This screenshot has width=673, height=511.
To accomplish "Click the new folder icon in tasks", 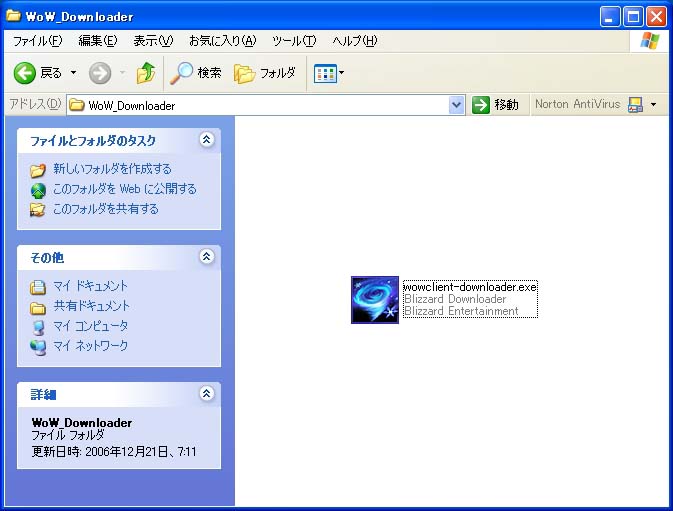I will click(38, 170).
